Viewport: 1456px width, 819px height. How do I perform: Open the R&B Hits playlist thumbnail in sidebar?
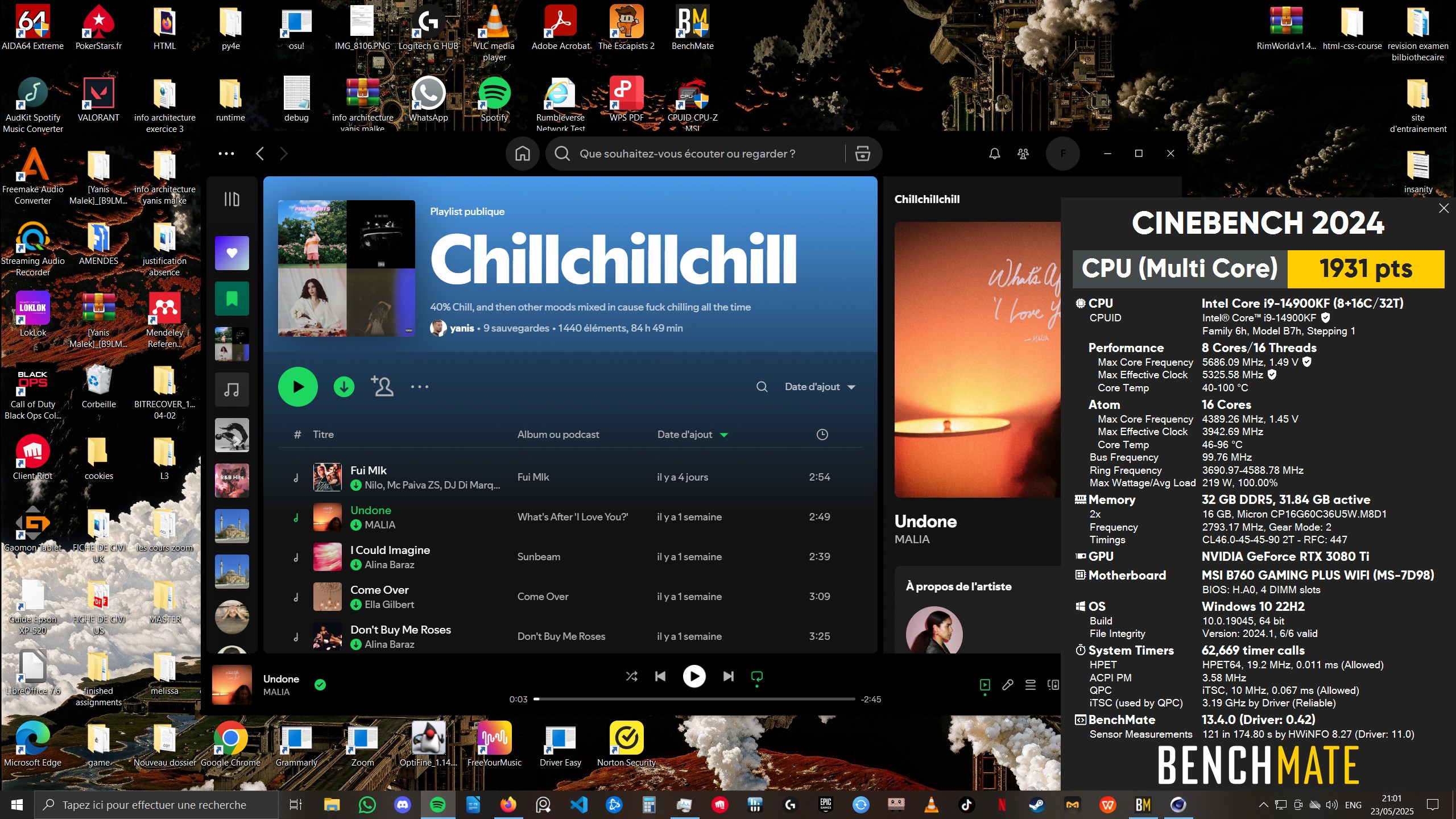click(x=231, y=481)
